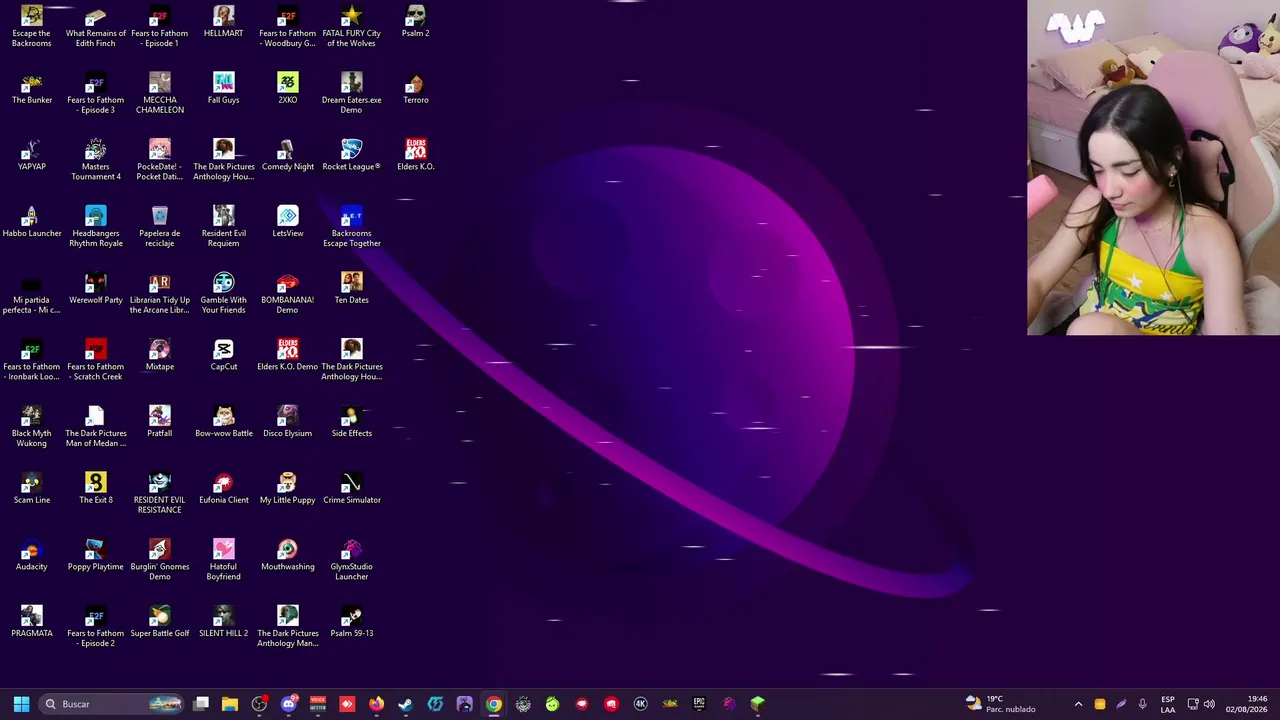Open the Mouthwashing desktop shortcut
The image size is (1280, 720).
287,556
